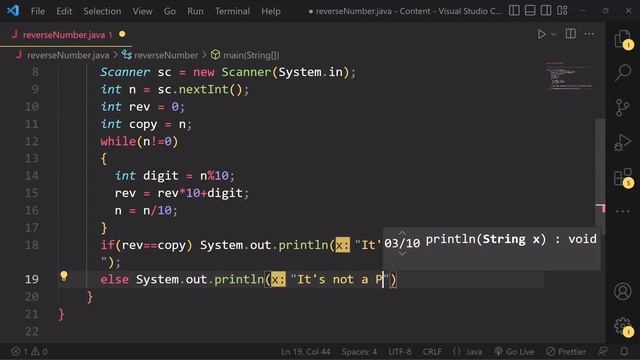This screenshot has width=640, height=360.
Task: Open the Explorer view in activity bar
Action: tap(623, 39)
